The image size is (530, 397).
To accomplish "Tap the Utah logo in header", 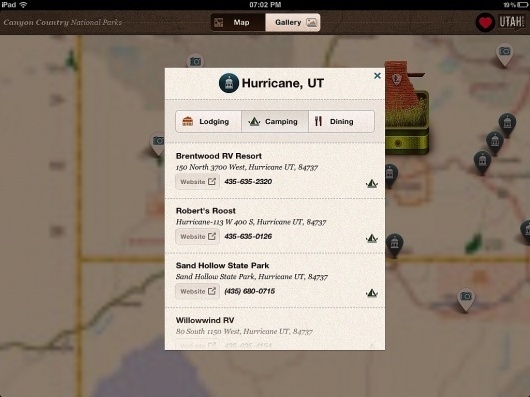I will (512, 22).
